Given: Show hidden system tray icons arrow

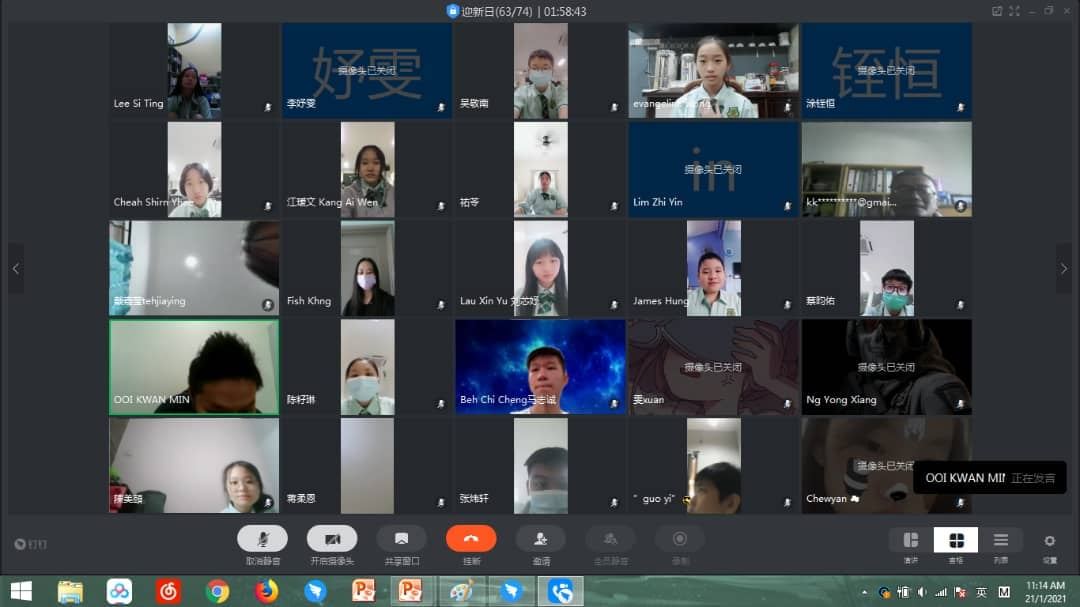Looking at the screenshot, I should (x=864, y=592).
